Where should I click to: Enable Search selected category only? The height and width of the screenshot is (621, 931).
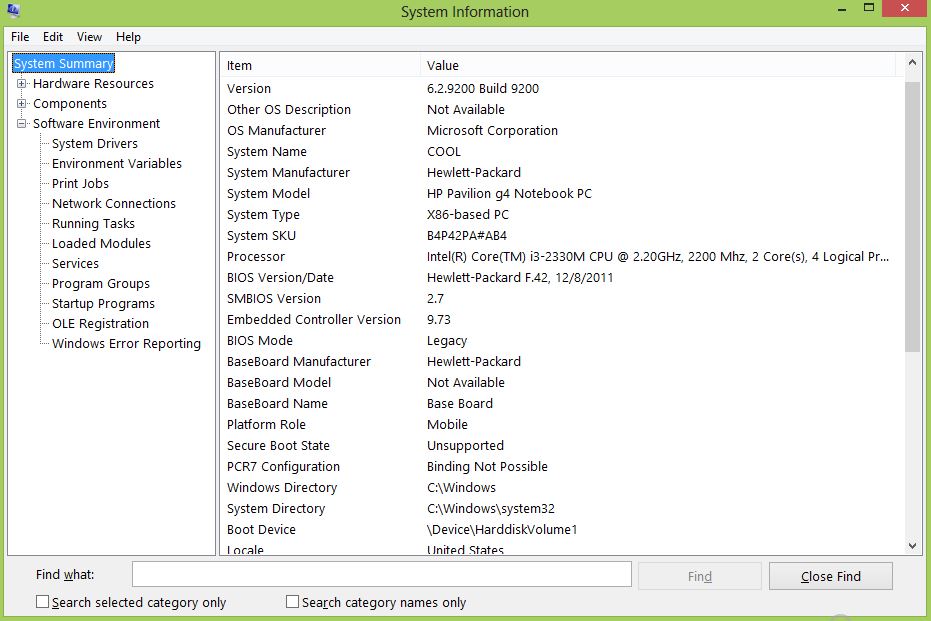41,602
